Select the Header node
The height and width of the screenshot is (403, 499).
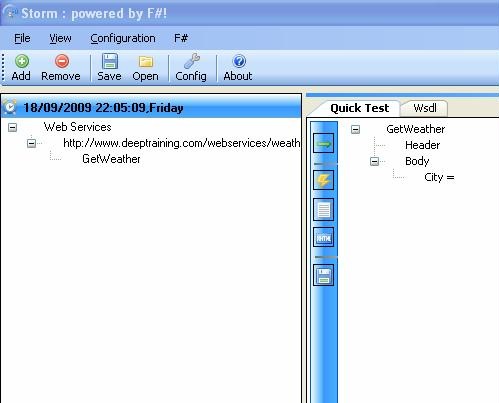click(422, 145)
